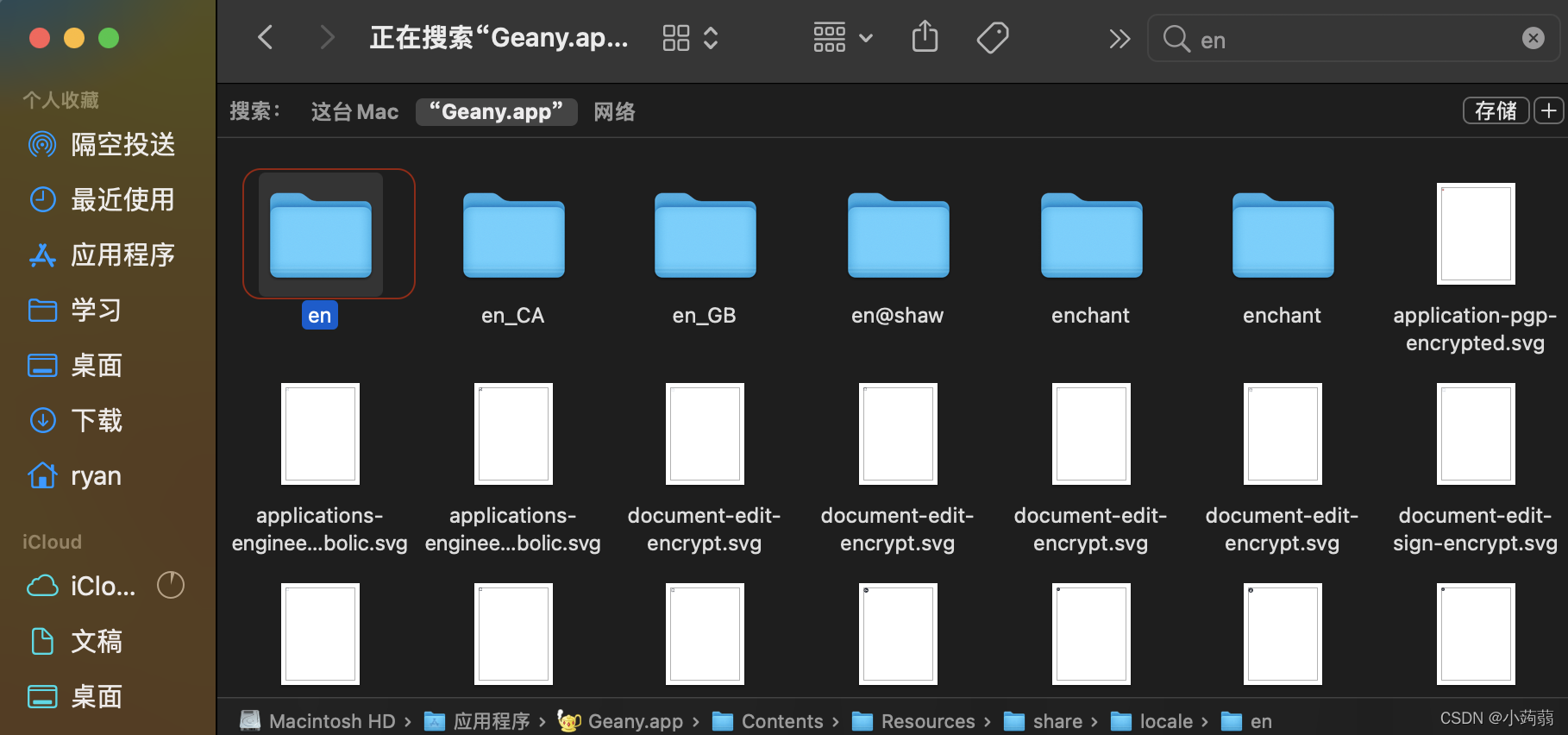1568x735 pixels.
Task: Select the en folder
Action: coord(321,235)
